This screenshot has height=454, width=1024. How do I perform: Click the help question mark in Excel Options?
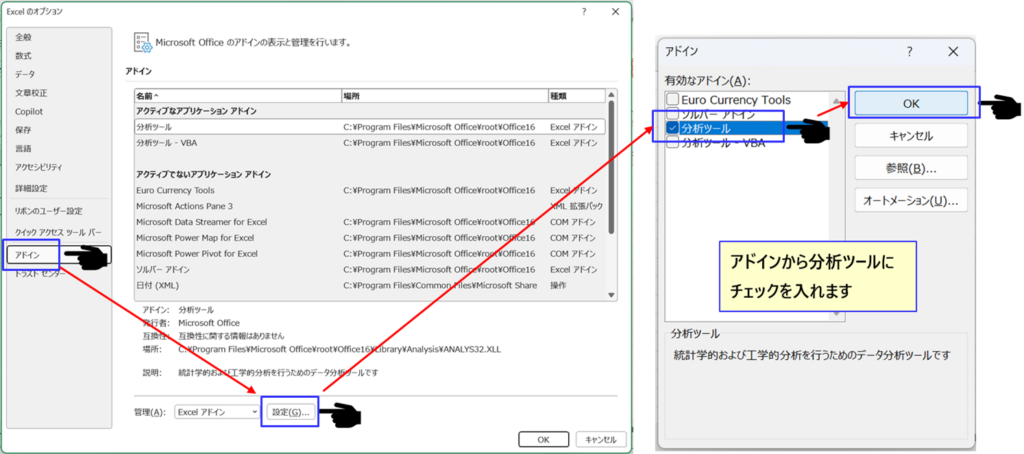click(x=584, y=10)
